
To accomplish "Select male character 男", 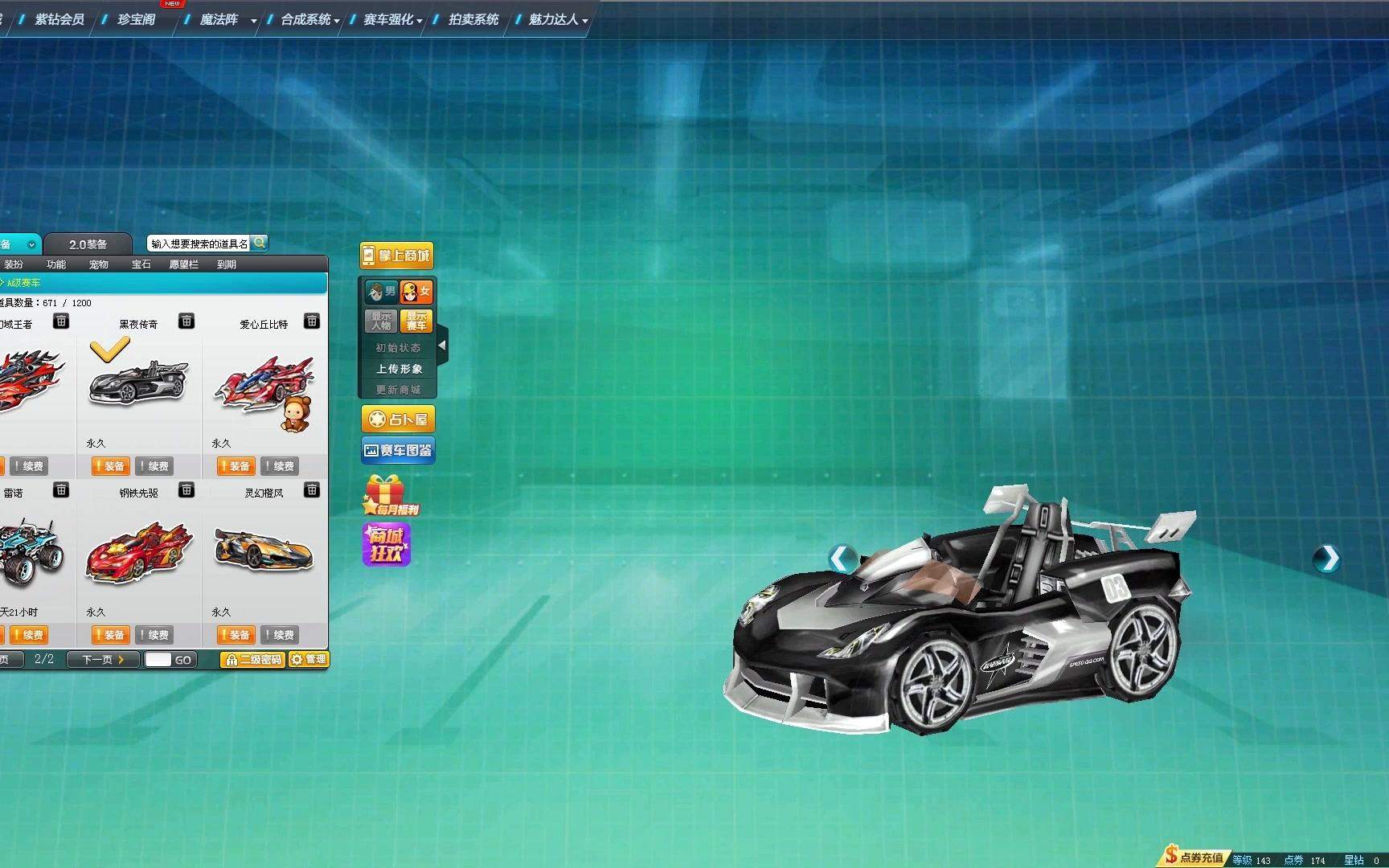I will click(x=382, y=291).
